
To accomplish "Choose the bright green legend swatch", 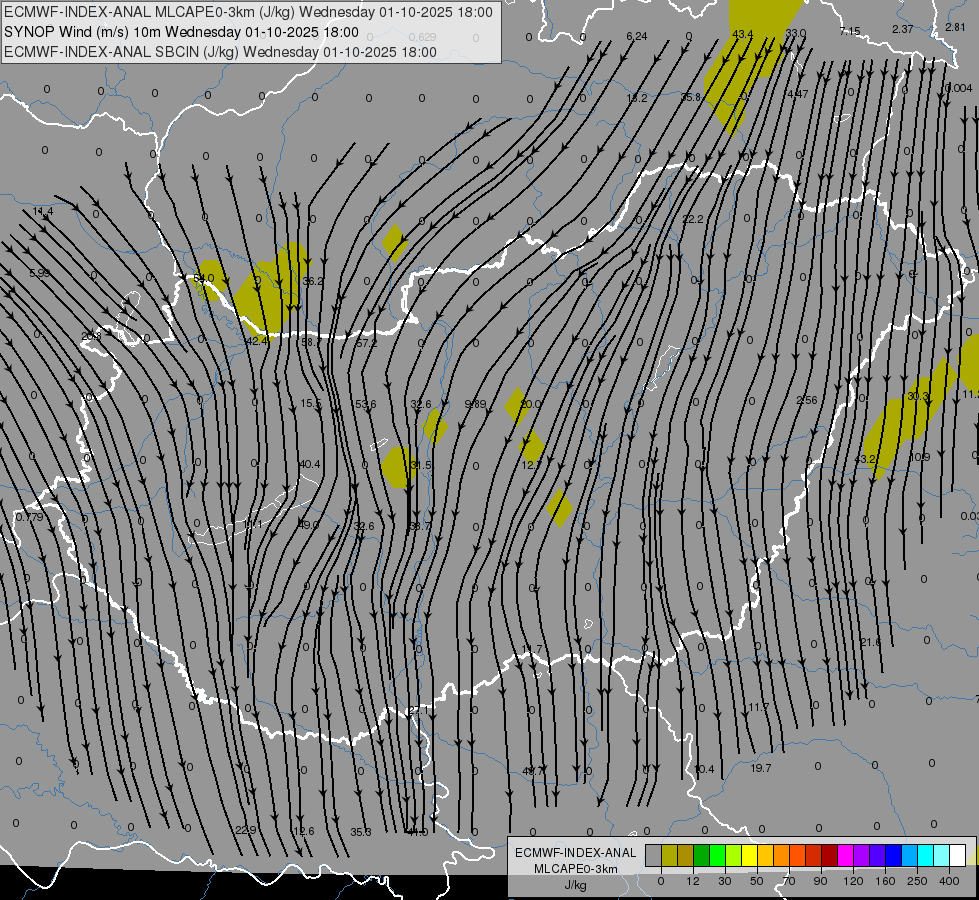I will pyautogui.click(x=718, y=855).
